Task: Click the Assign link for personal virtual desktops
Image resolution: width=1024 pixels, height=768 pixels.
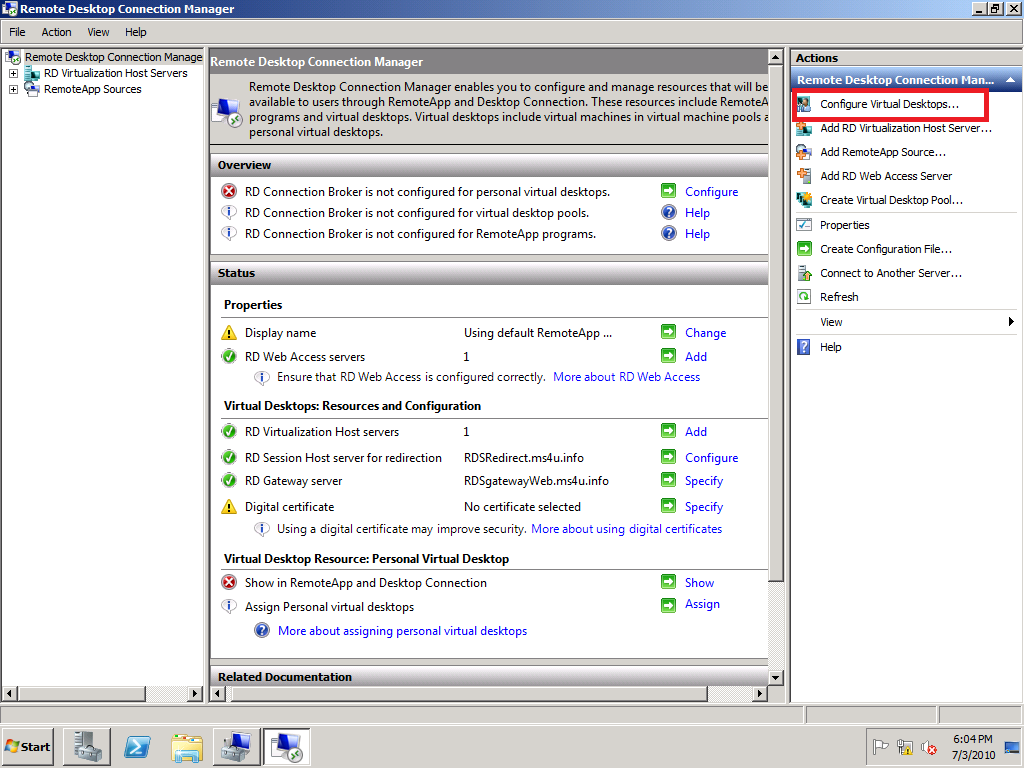Action: point(702,604)
